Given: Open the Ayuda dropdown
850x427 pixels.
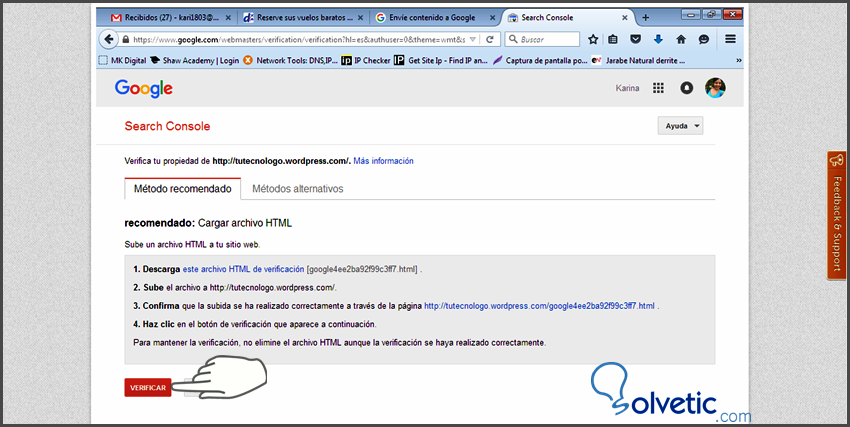Looking at the screenshot, I should [x=680, y=126].
